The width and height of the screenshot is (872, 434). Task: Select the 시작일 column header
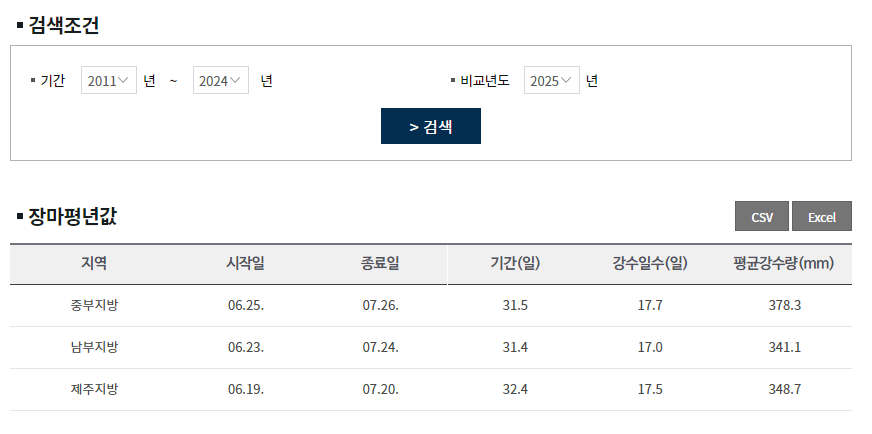(245, 263)
